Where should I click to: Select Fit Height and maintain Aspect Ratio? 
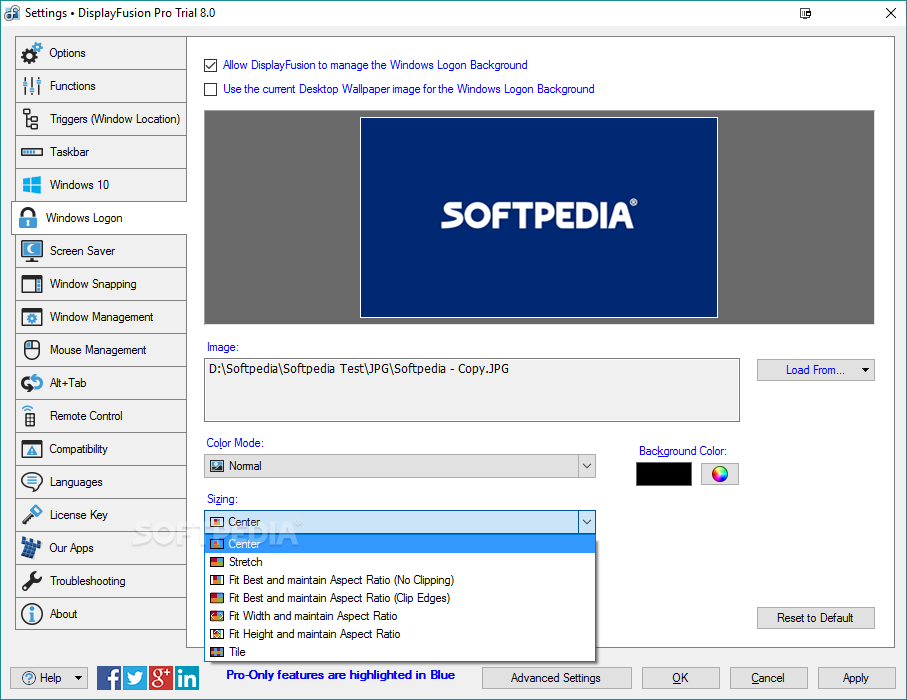coord(400,633)
